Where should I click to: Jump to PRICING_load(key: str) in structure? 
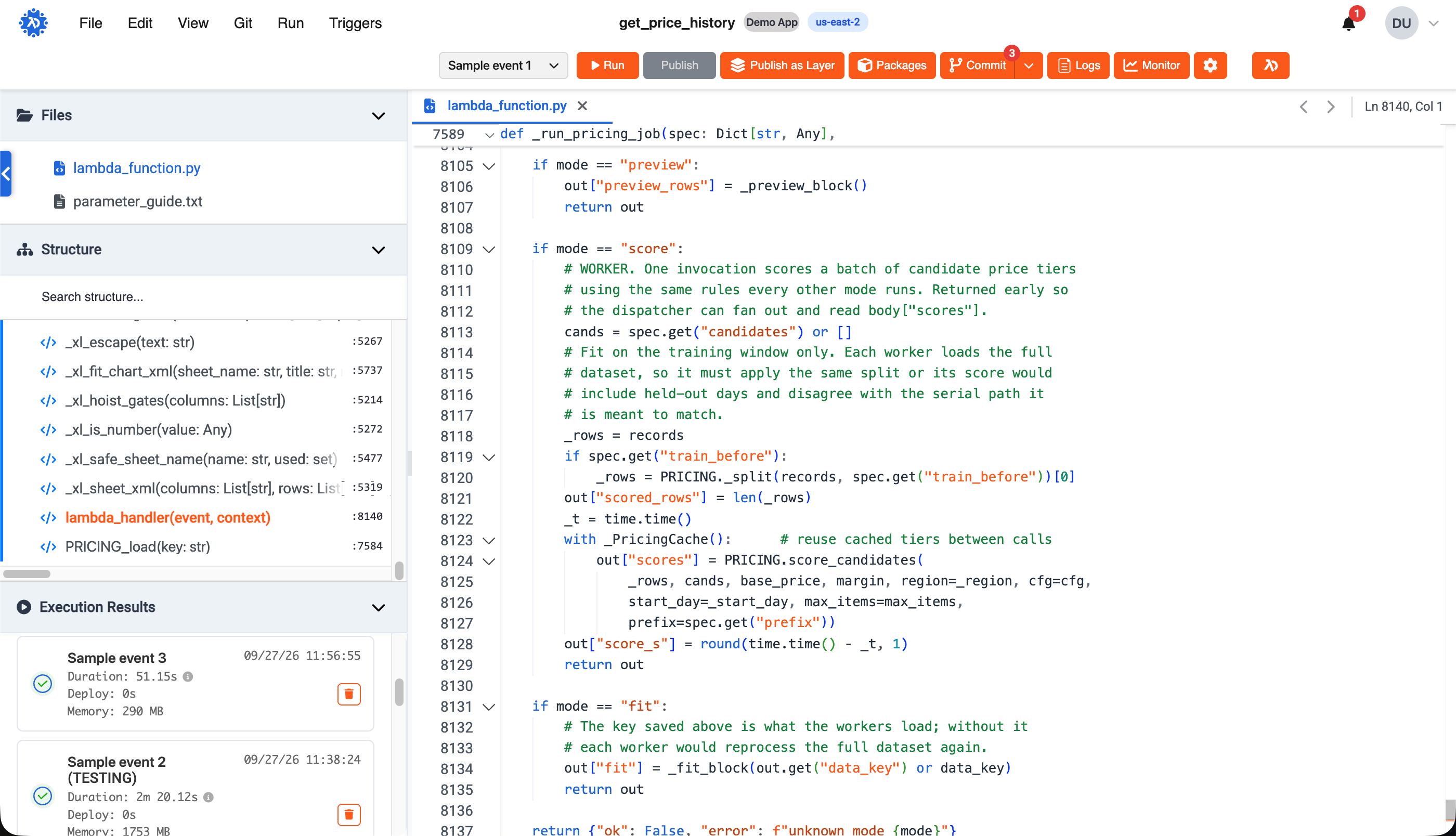tap(138, 546)
